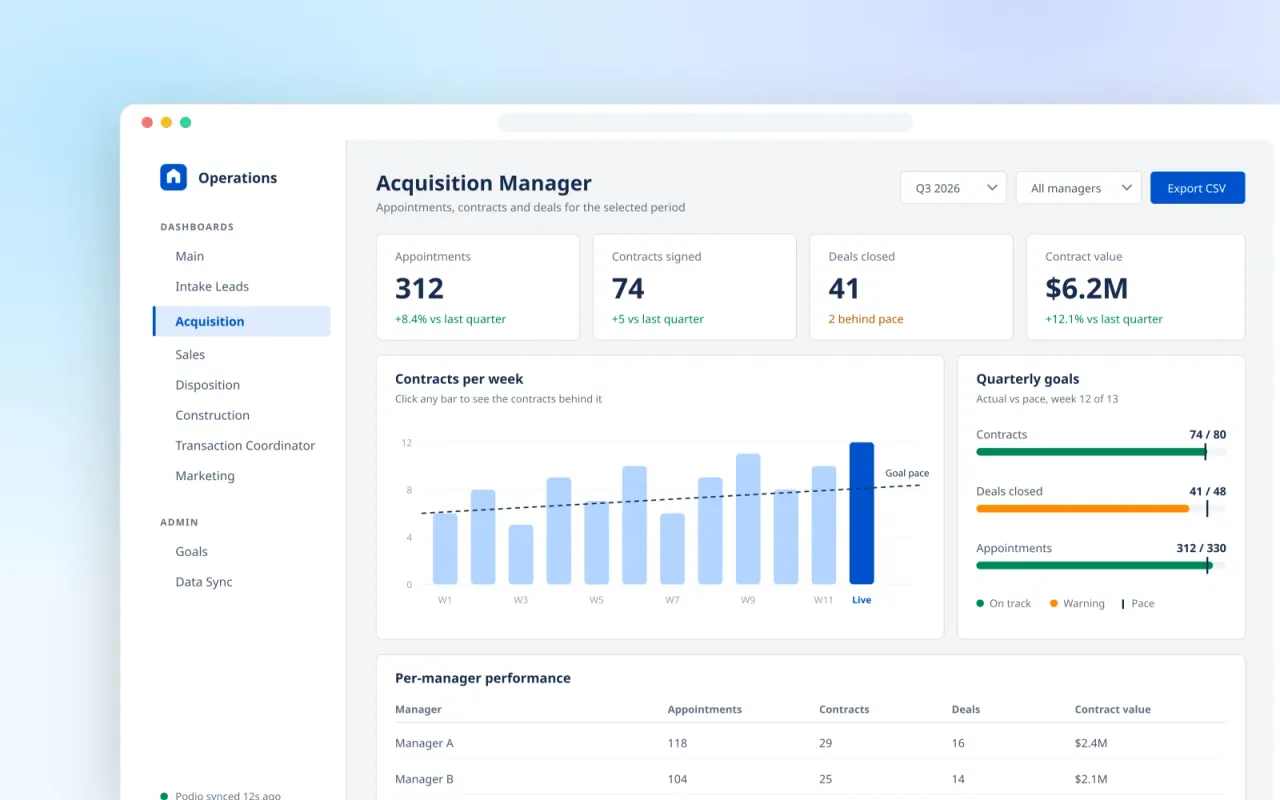Navigate to Disposition dashboard
The image size is (1280, 800).
pyautogui.click(x=208, y=385)
